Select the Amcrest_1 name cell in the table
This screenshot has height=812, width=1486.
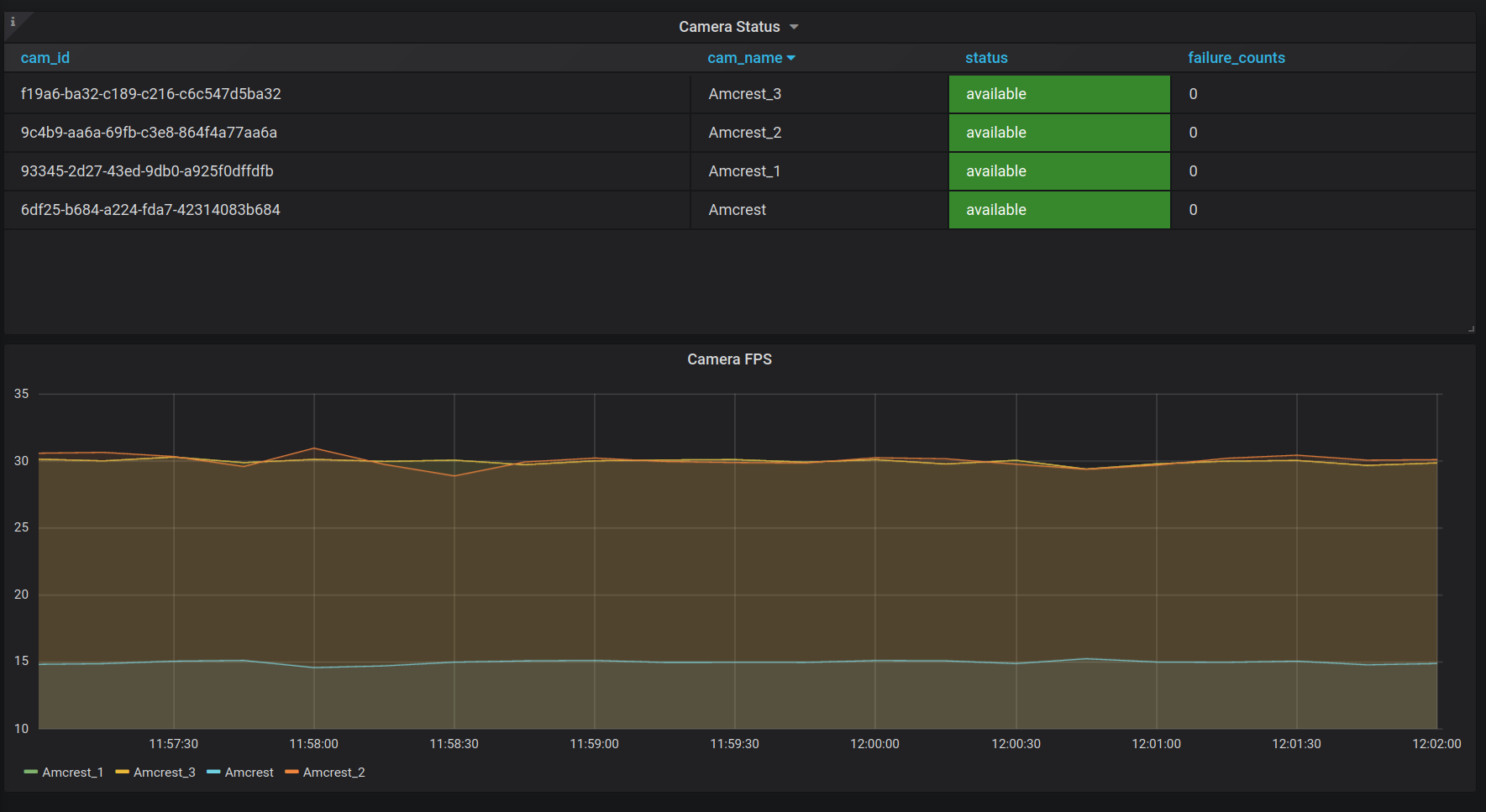click(x=744, y=171)
